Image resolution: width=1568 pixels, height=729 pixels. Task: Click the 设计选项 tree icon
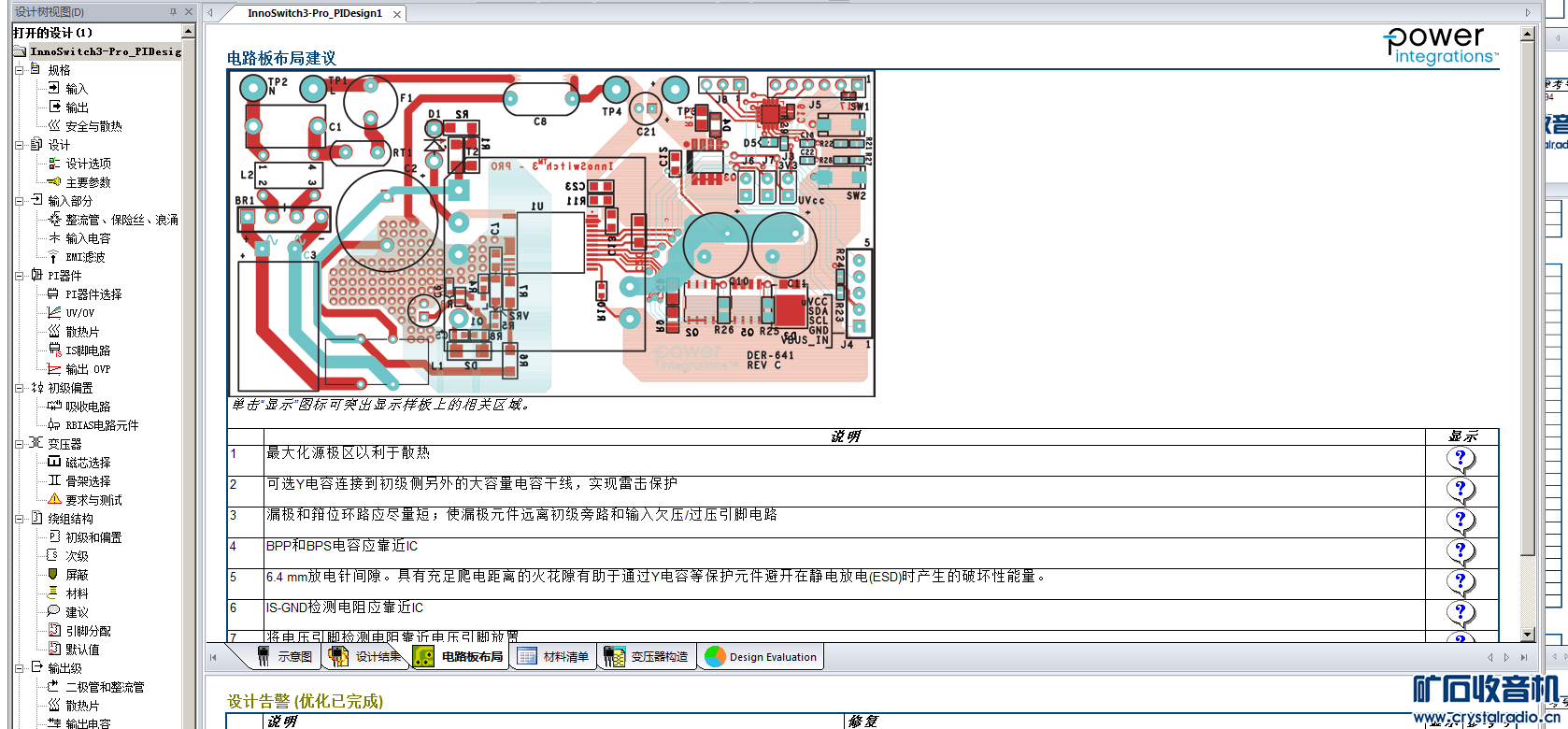(54, 163)
